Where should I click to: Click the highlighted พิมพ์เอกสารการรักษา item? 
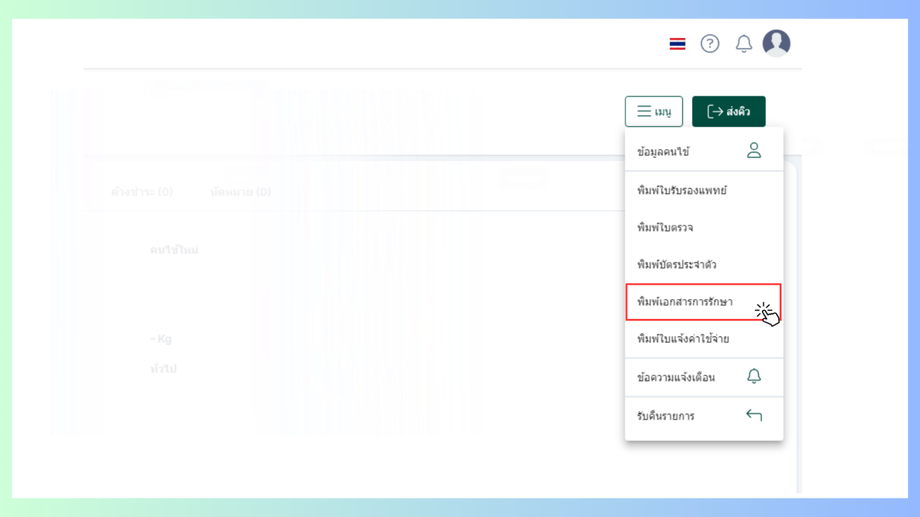pos(685,302)
